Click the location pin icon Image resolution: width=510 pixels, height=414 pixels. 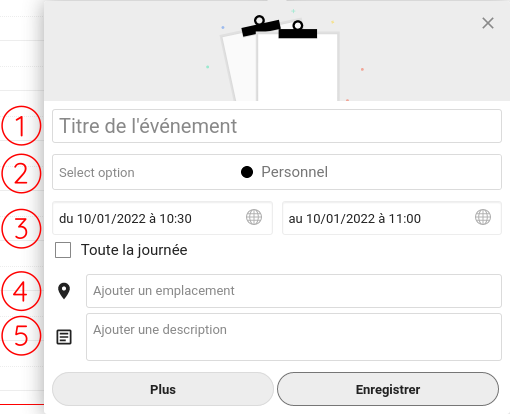click(x=64, y=291)
